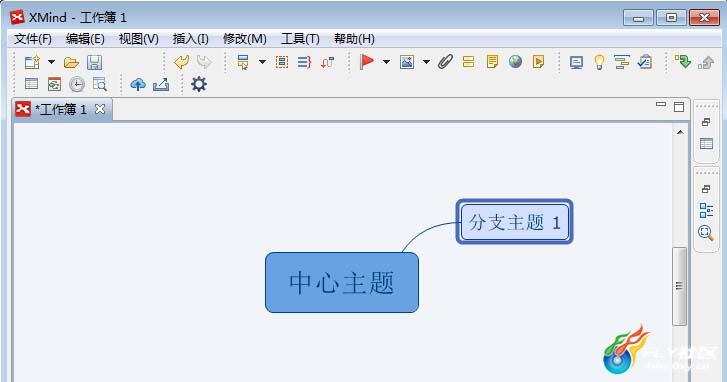Screen dimensions: 727x382
Task: Start brainstorming with light bulb icon
Action: coord(599,62)
